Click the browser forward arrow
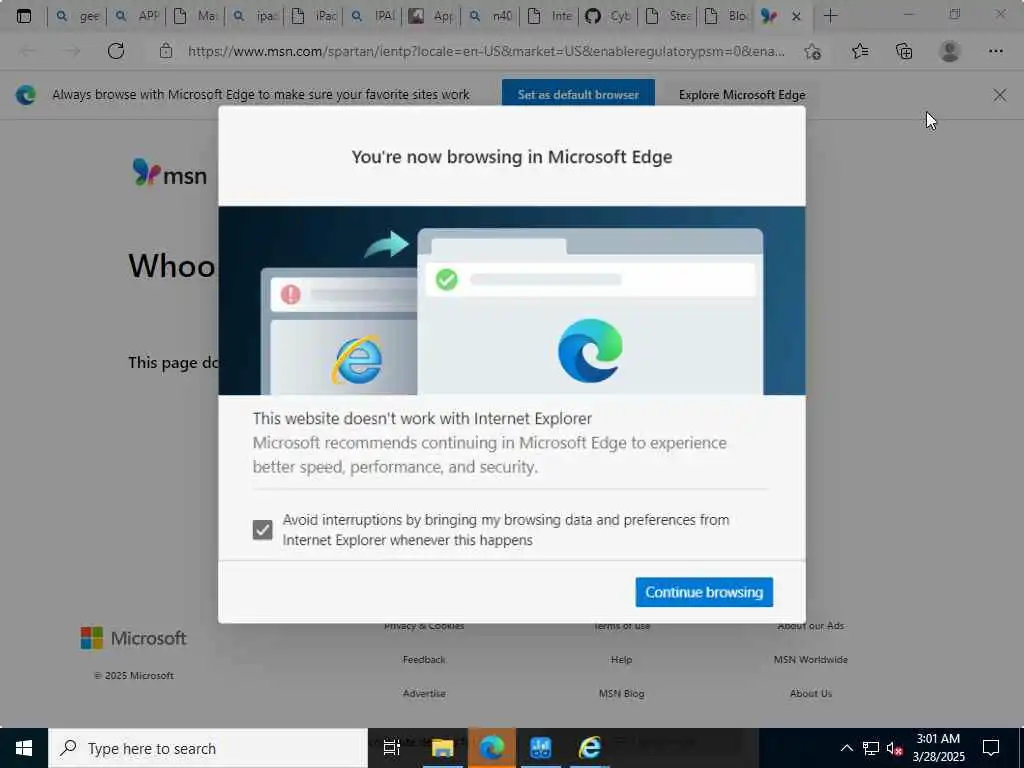 click(72, 51)
